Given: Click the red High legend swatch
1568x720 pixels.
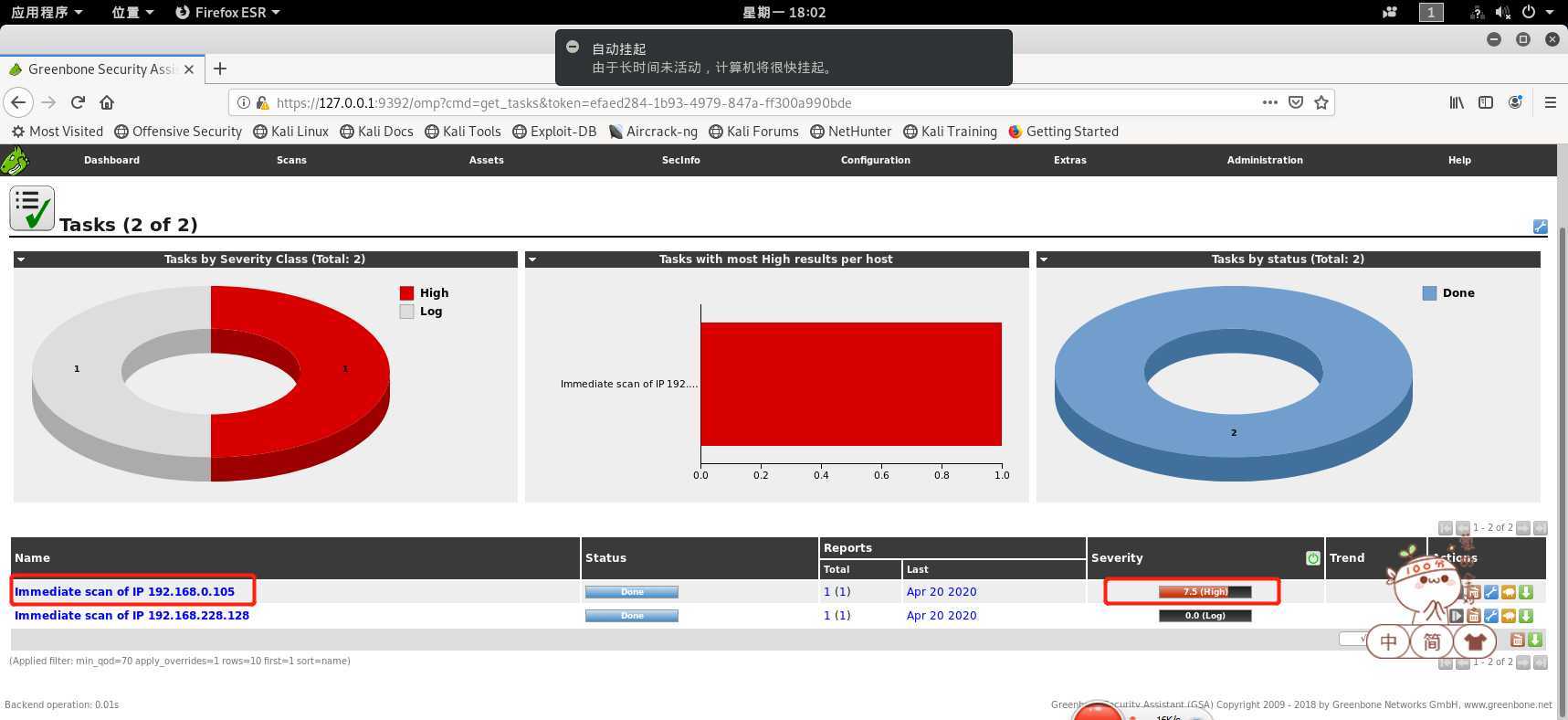Looking at the screenshot, I should [406, 293].
